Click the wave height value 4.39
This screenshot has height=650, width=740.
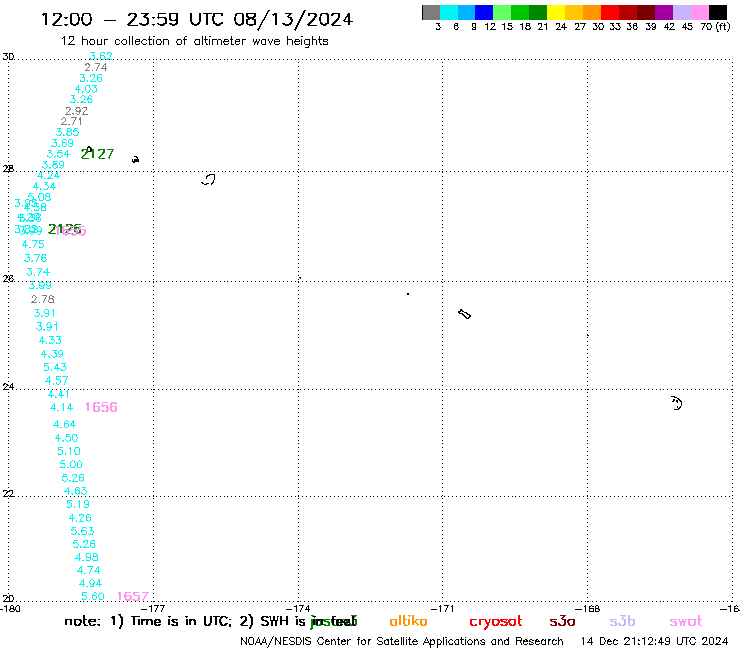pos(52,354)
